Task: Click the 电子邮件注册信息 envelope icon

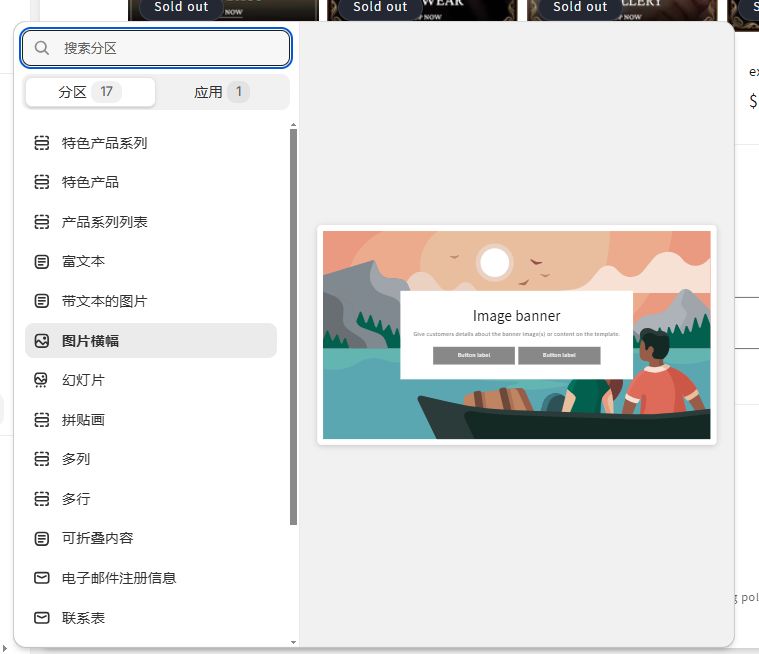Action: pyautogui.click(x=42, y=578)
